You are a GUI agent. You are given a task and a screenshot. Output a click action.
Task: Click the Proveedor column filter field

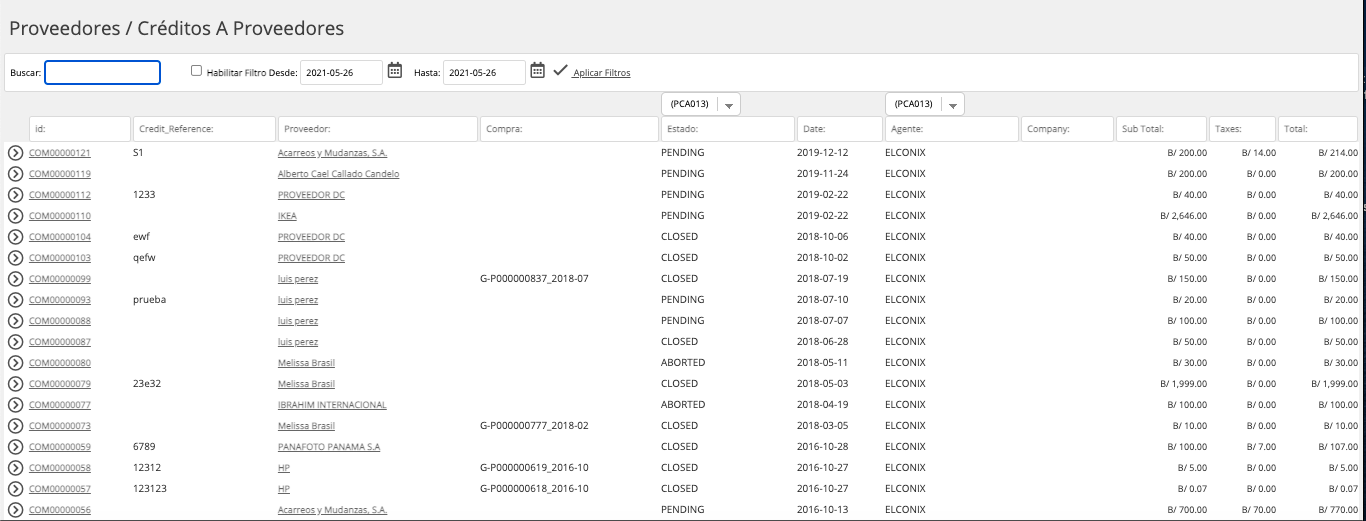tap(378, 129)
